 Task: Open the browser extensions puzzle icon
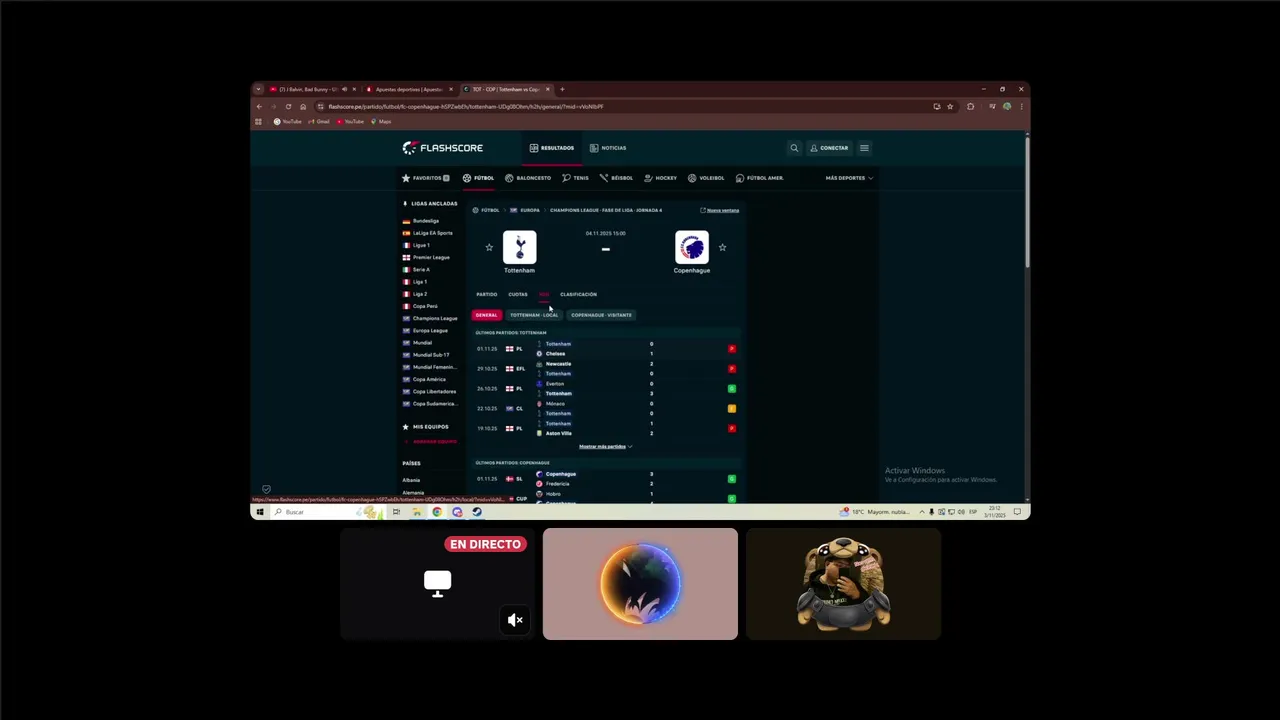(970, 106)
